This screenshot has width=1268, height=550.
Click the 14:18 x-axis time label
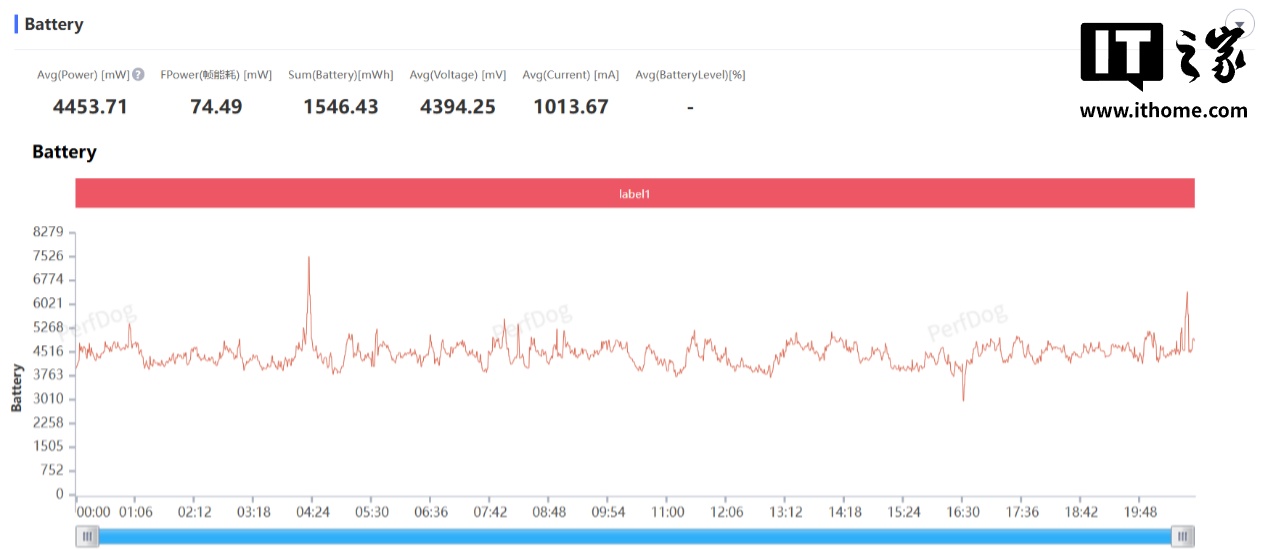(844, 512)
